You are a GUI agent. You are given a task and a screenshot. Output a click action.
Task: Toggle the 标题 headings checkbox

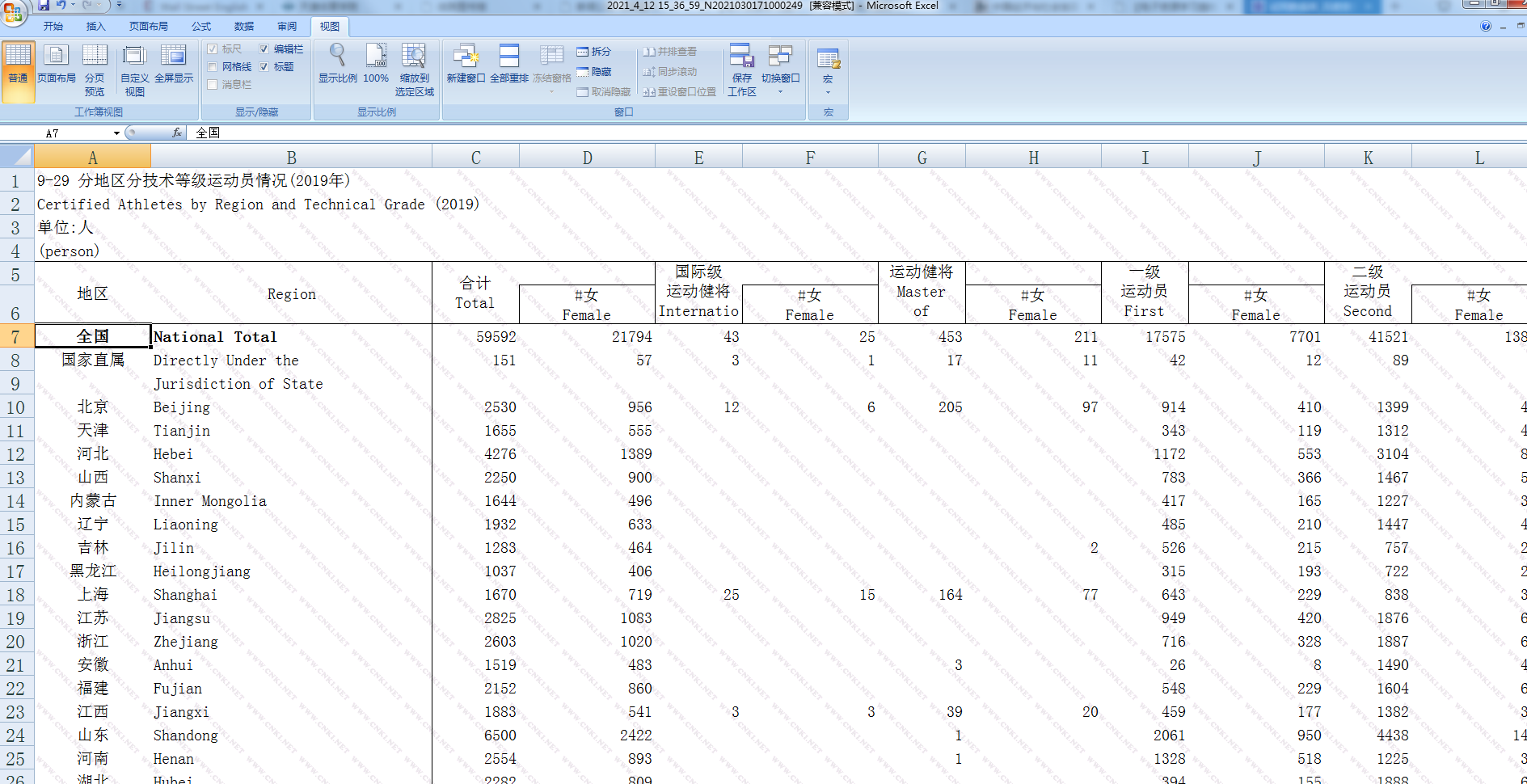click(x=264, y=67)
